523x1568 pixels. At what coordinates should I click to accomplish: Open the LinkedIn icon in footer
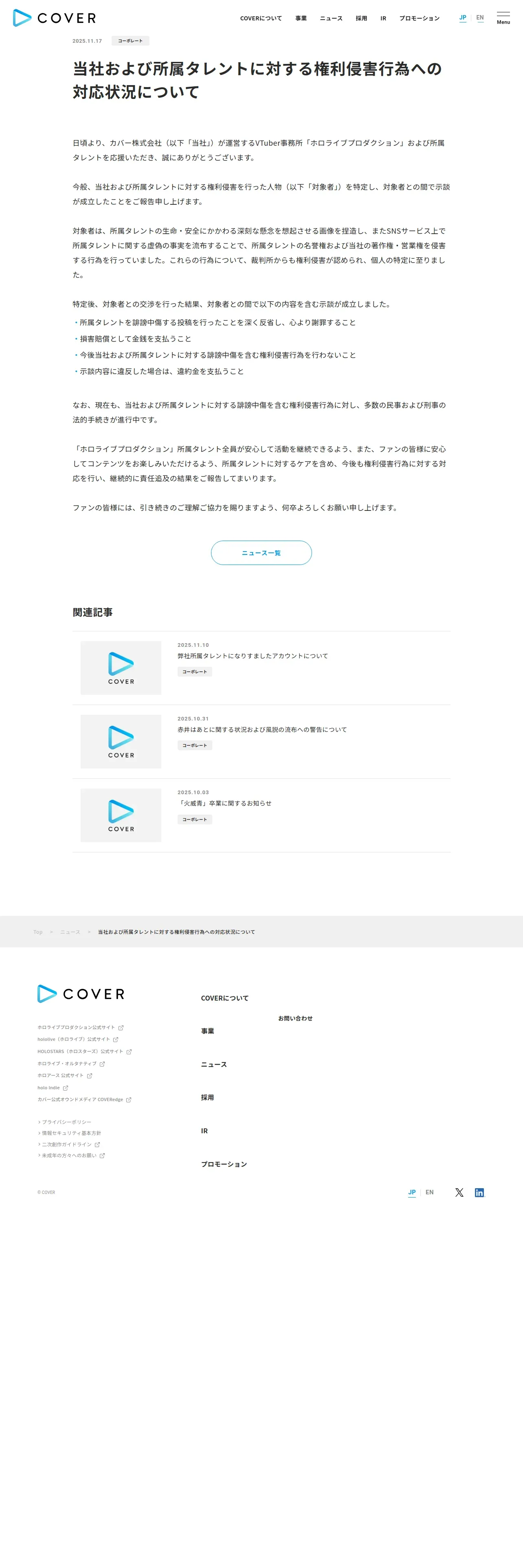pyautogui.click(x=480, y=1192)
